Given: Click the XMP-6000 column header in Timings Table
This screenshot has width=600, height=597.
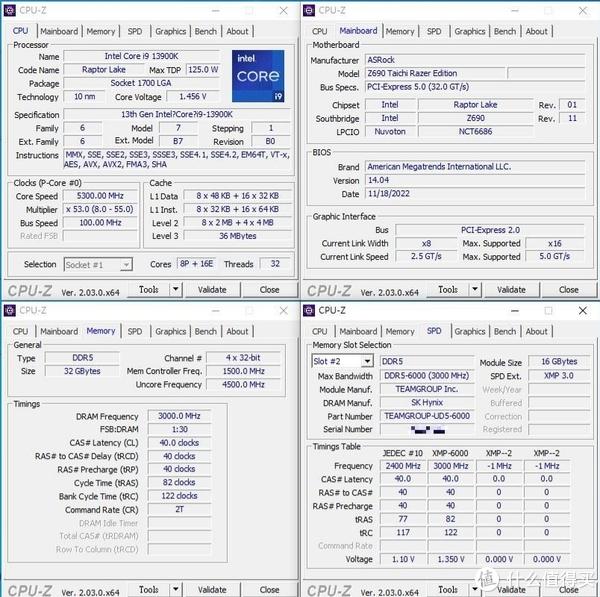Looking at the screenshot, I should (x=450, y=453).
